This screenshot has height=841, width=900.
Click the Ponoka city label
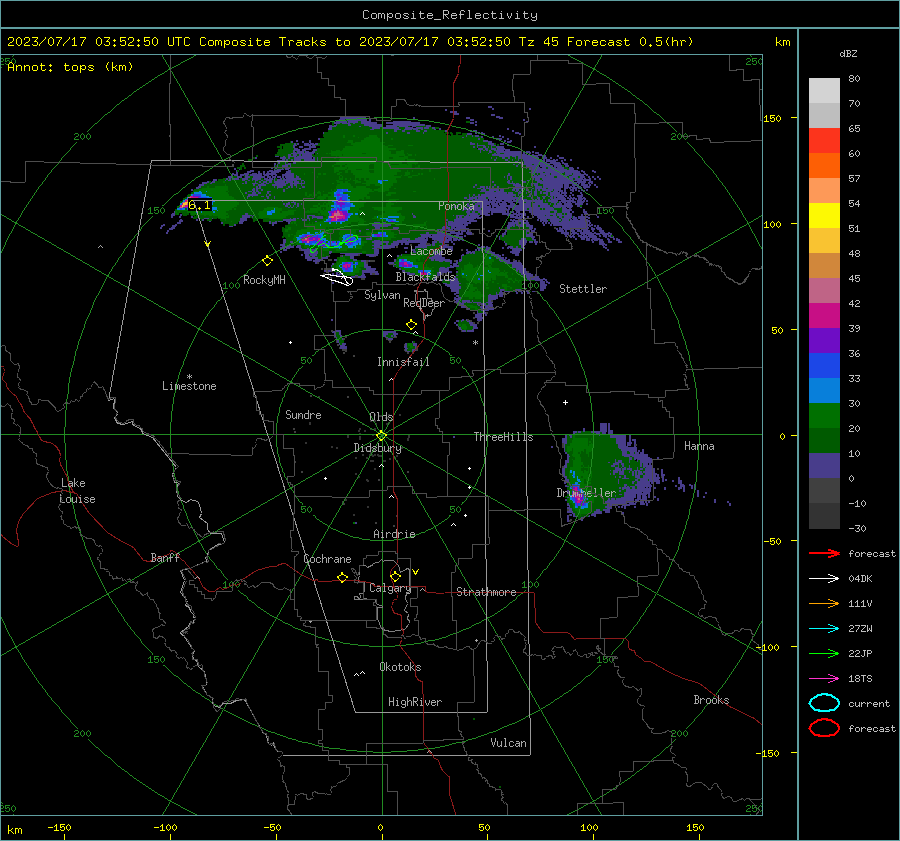pos(456,206)
